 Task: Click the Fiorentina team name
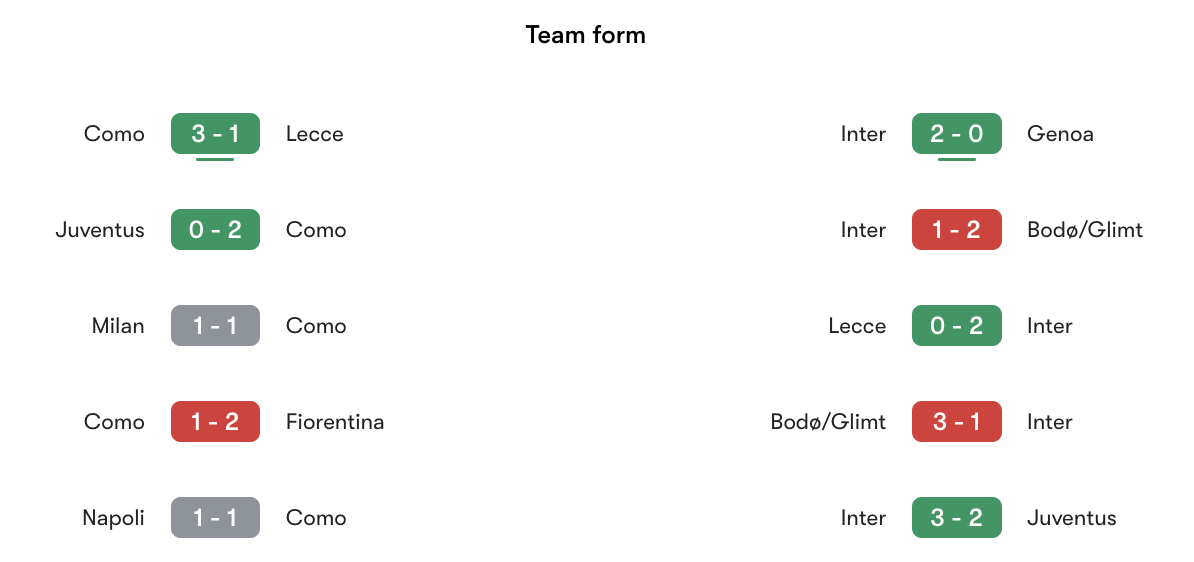[x=335, y=422]
